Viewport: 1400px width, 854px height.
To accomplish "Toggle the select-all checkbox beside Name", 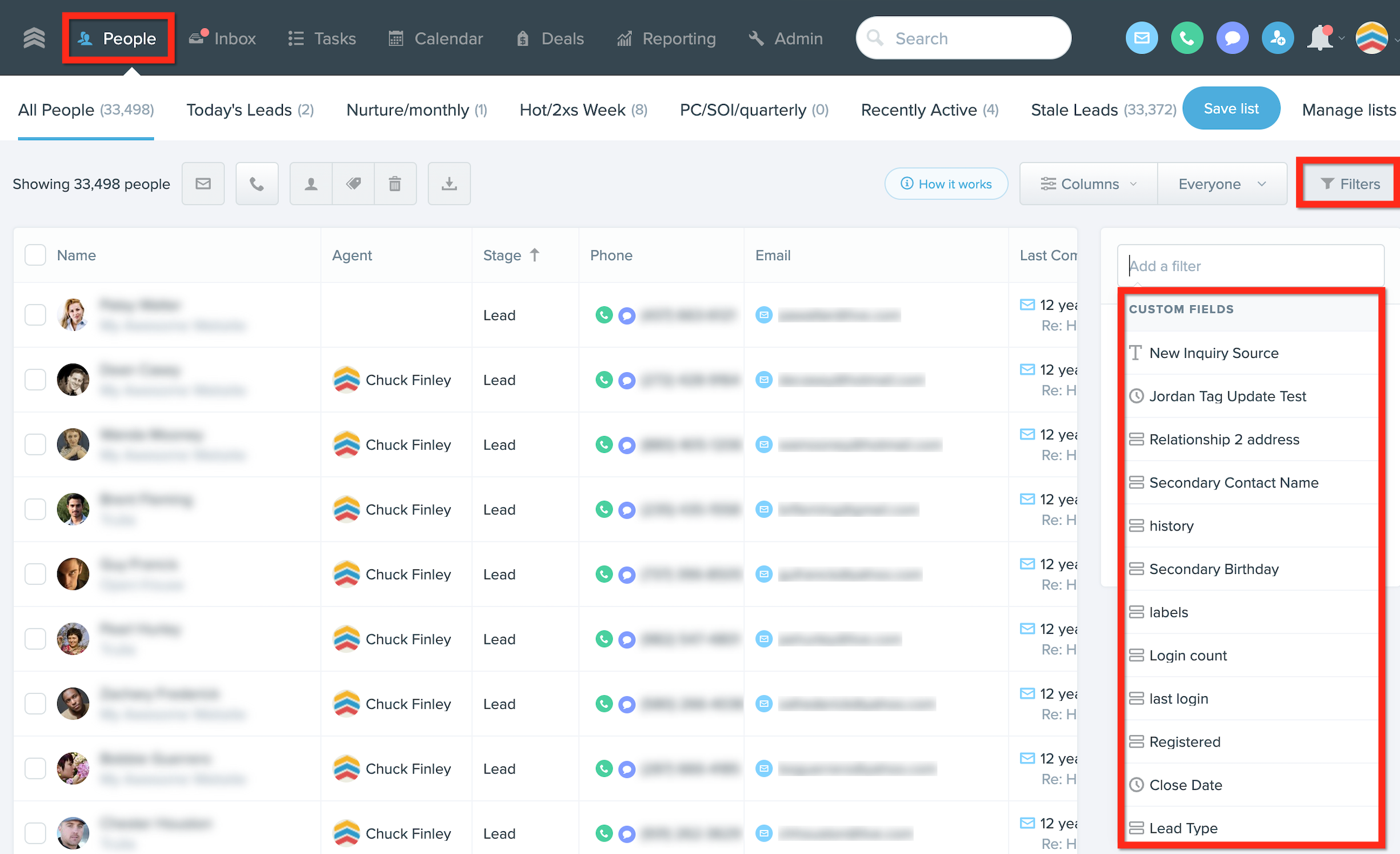I will point(35,255).
